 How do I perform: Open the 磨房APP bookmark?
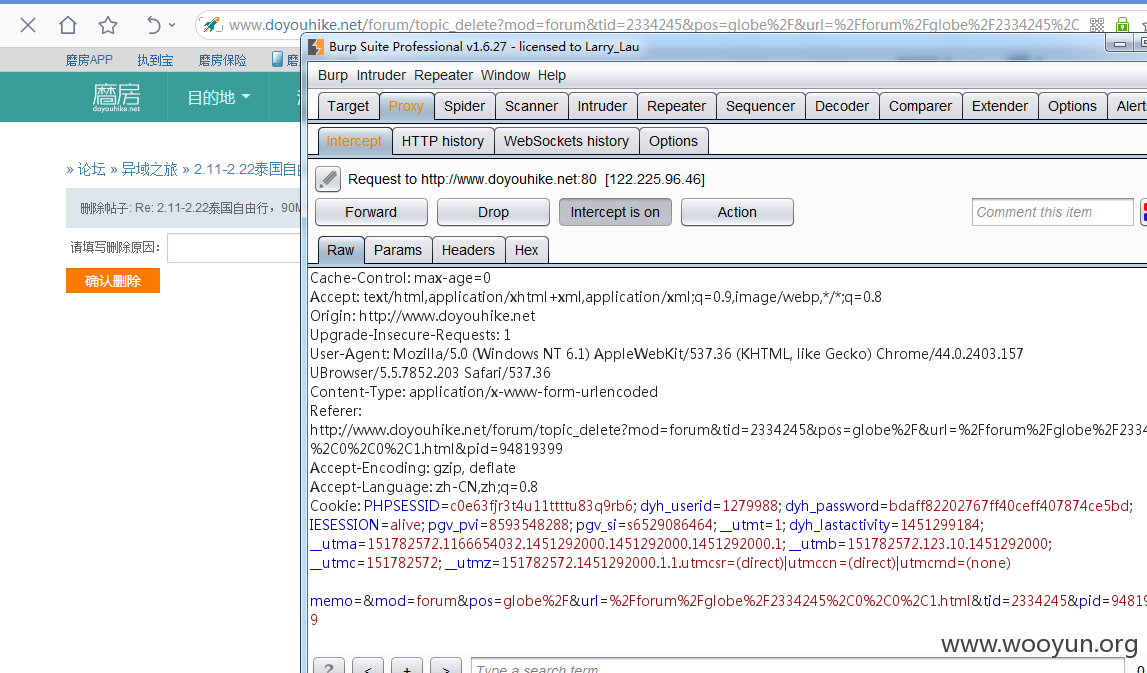tap(89, 60)
